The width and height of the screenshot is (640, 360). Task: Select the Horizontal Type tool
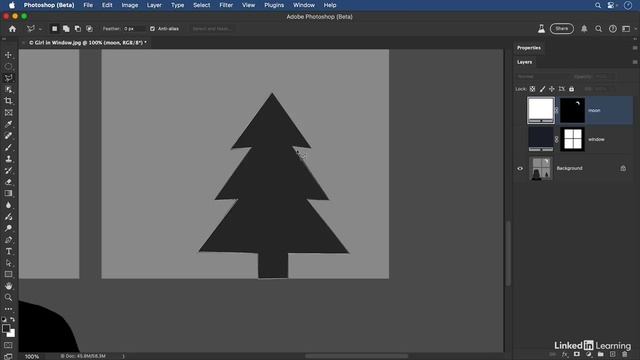click(x=8, y=251)
